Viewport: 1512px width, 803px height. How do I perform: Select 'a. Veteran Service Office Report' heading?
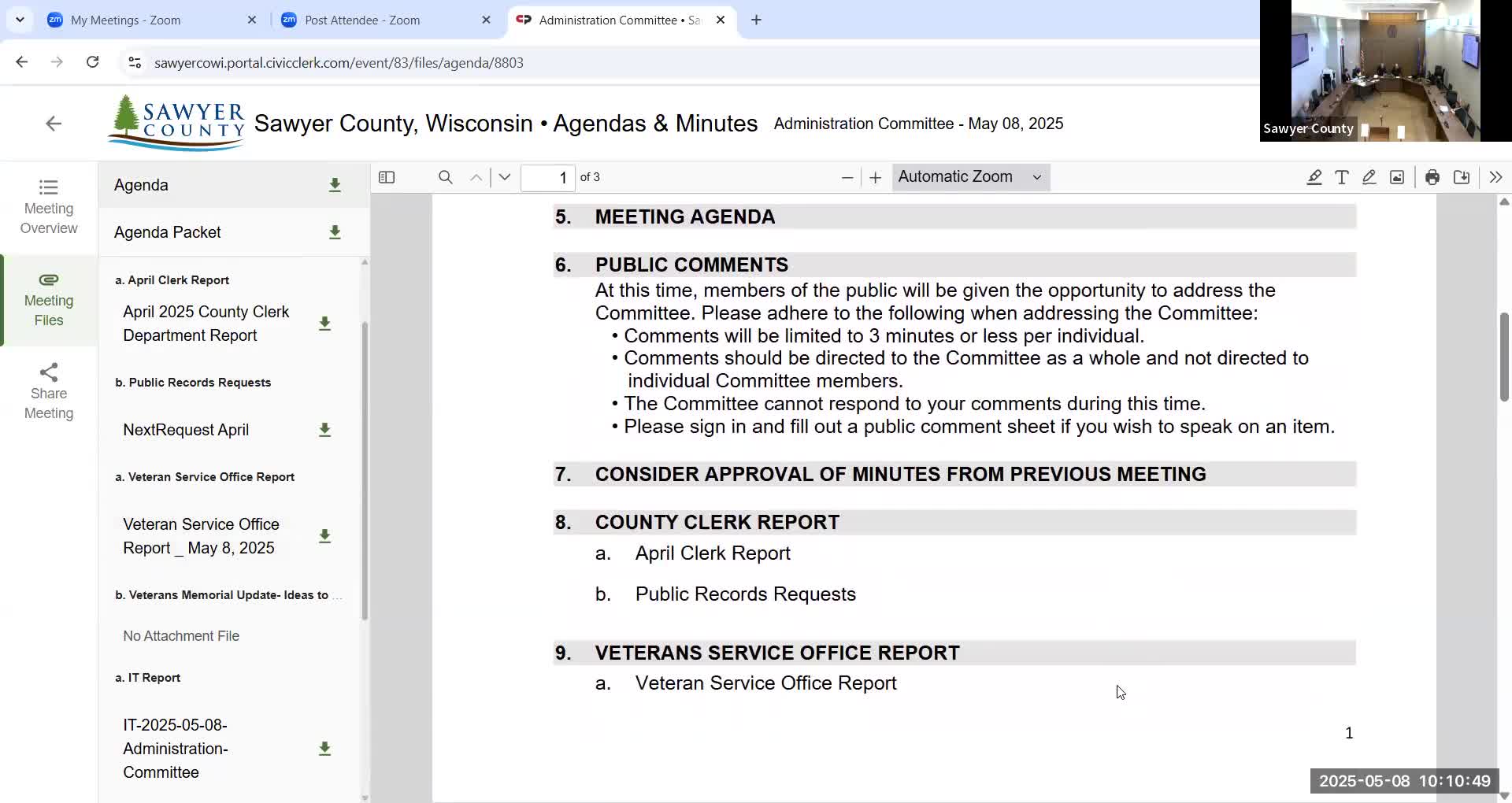(x=205, y=477)
